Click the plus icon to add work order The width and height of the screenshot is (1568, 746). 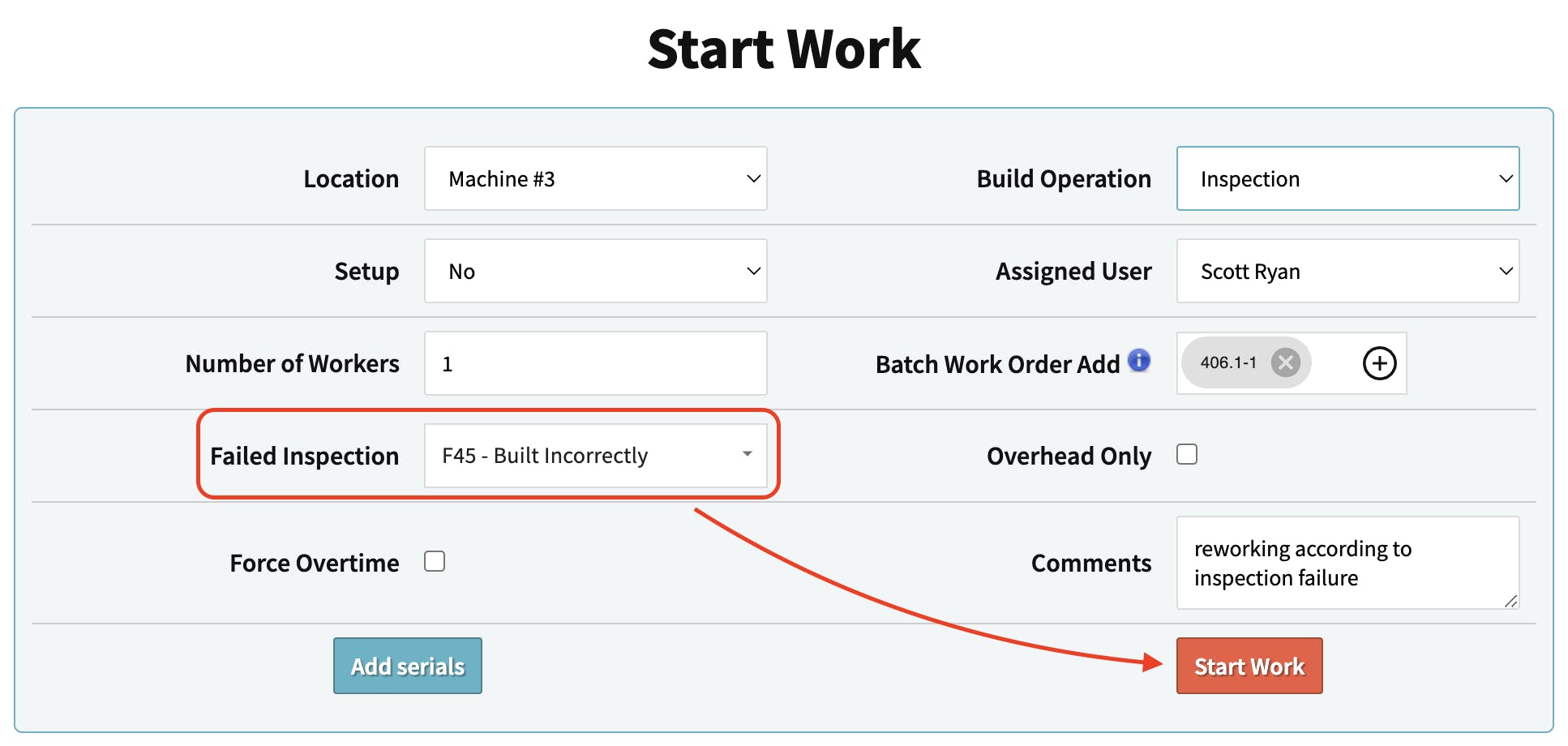1379,363
